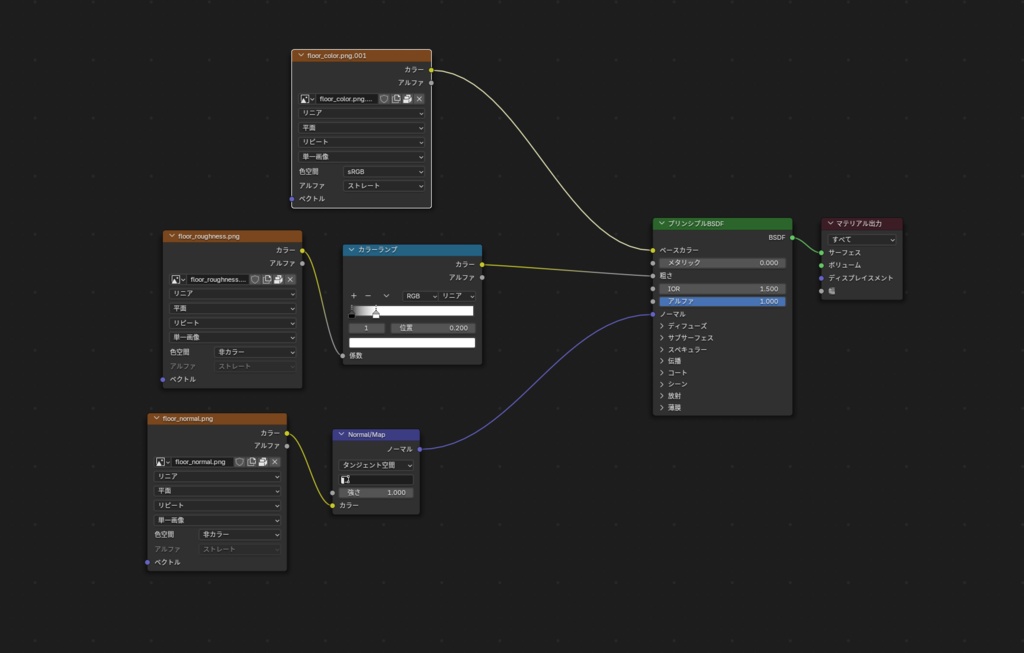Open タンジェント空間 dropdown in Normal/Map node

376,465
